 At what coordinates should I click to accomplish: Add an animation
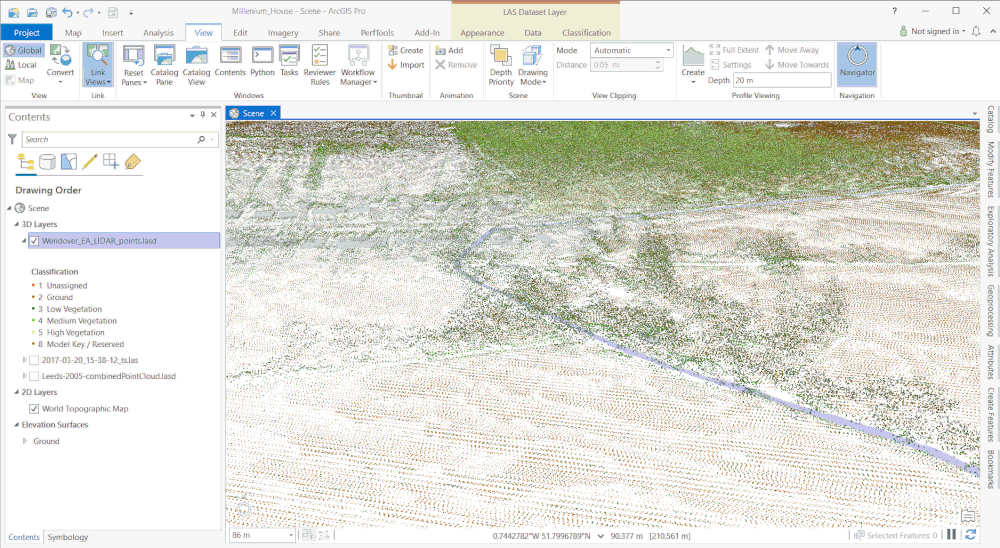449,50
